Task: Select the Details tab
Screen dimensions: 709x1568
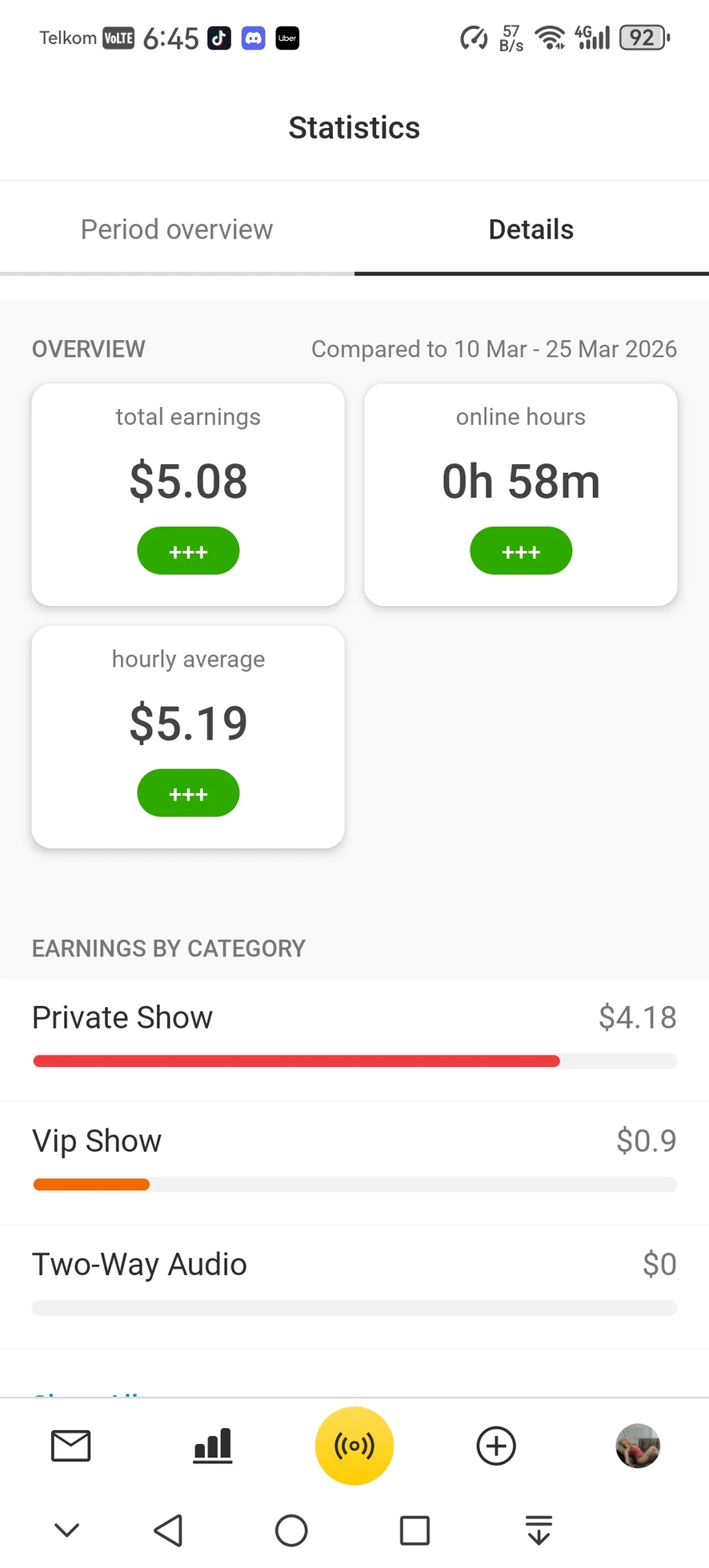Action: tap(531, 230)
